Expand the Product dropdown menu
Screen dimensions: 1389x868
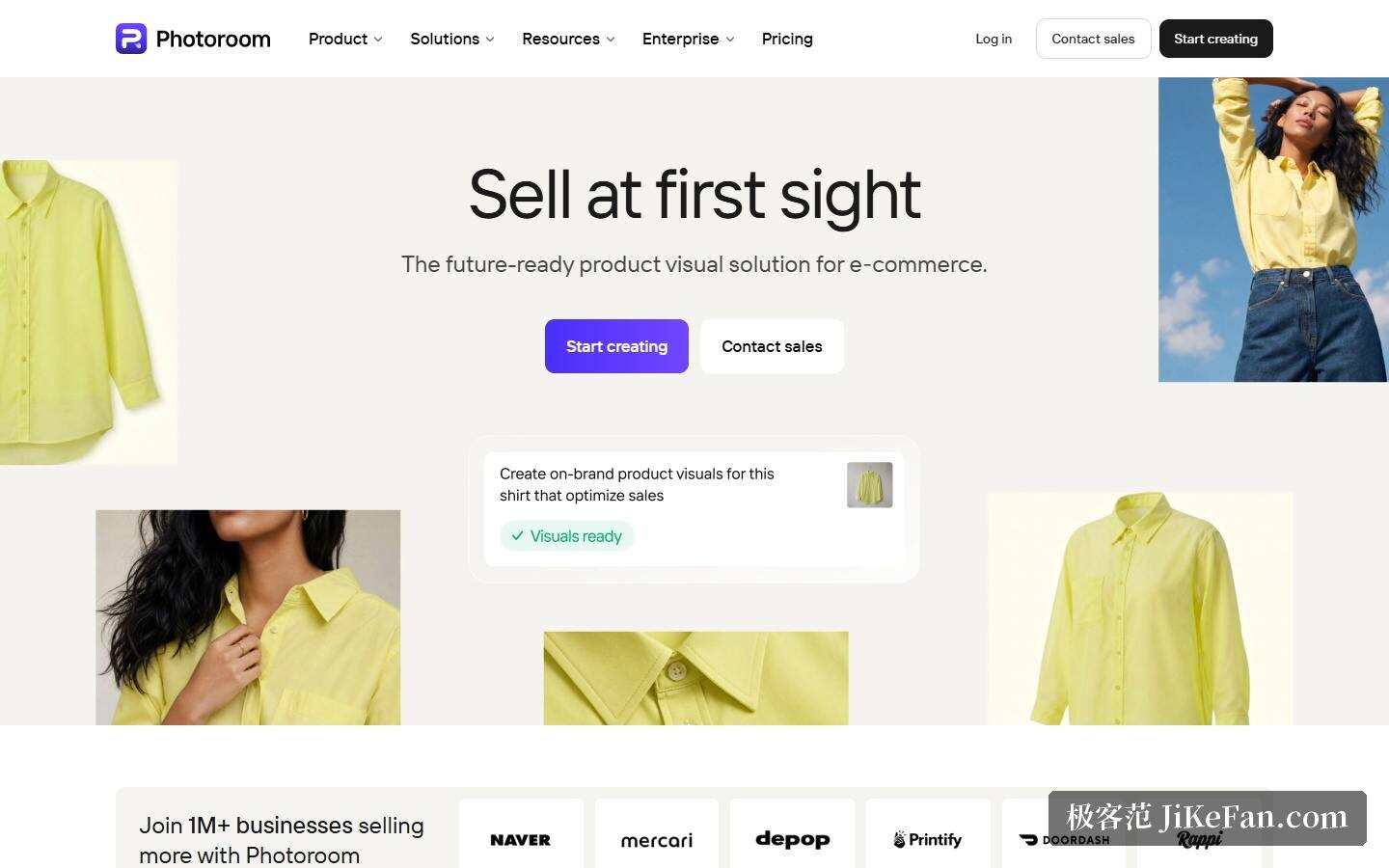click(345, 39)
